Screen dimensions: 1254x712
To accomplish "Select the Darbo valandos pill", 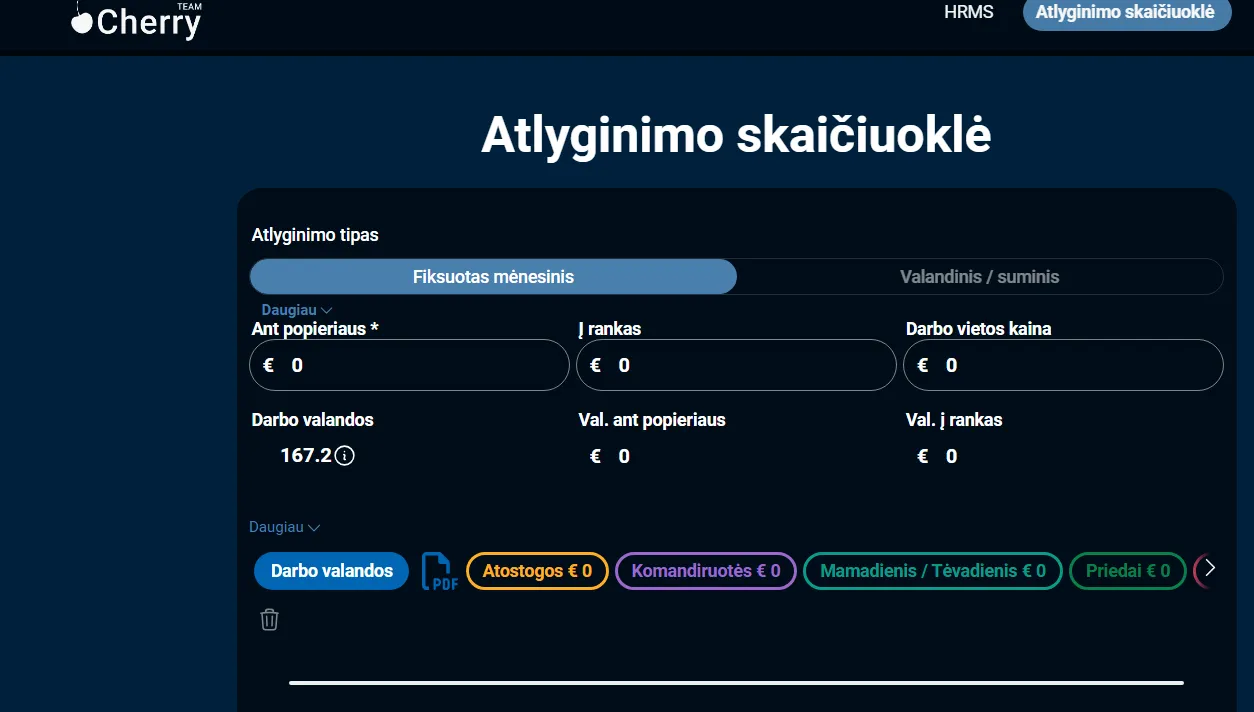I will [x=331, y=570].
